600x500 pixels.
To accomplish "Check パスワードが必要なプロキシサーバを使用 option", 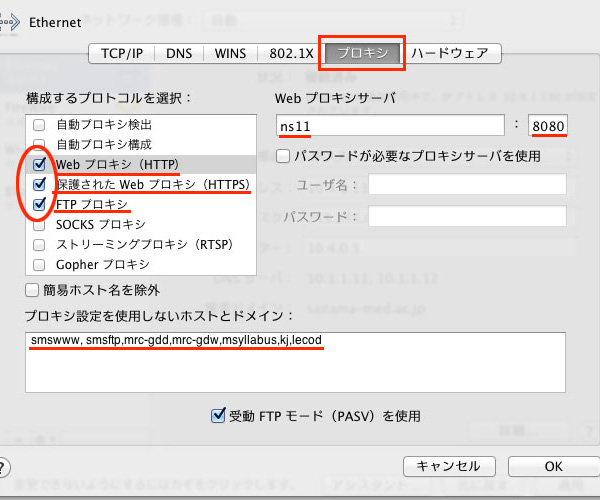I will (x=283, y=156).
